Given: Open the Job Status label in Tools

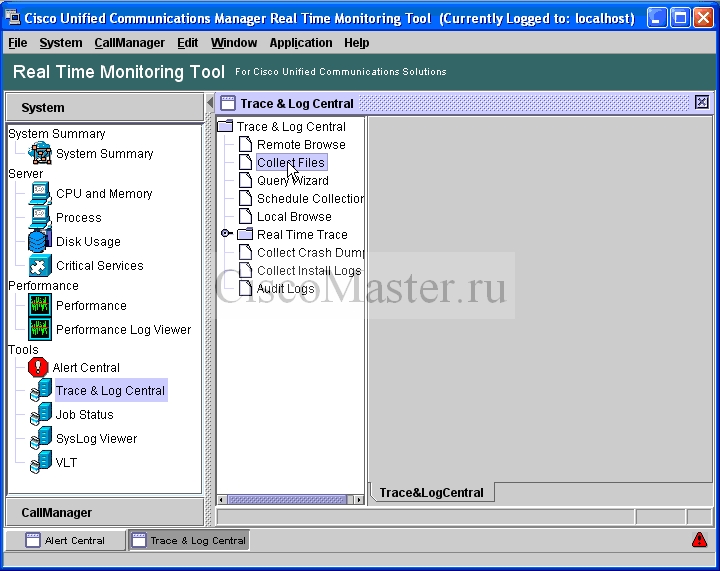Looking at the screenshot, I should tap(84, 414).
